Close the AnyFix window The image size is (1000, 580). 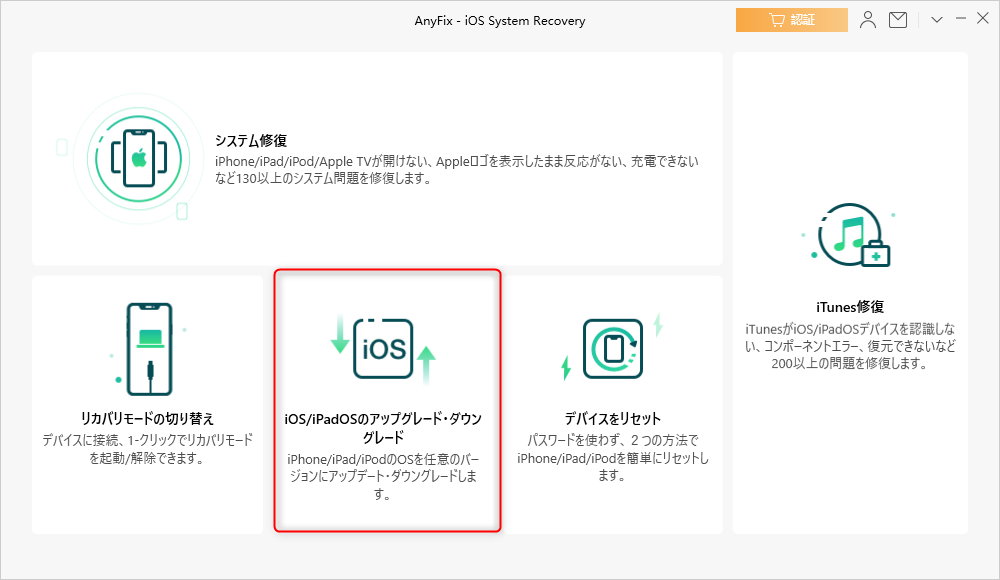click(x=983, y=19)
